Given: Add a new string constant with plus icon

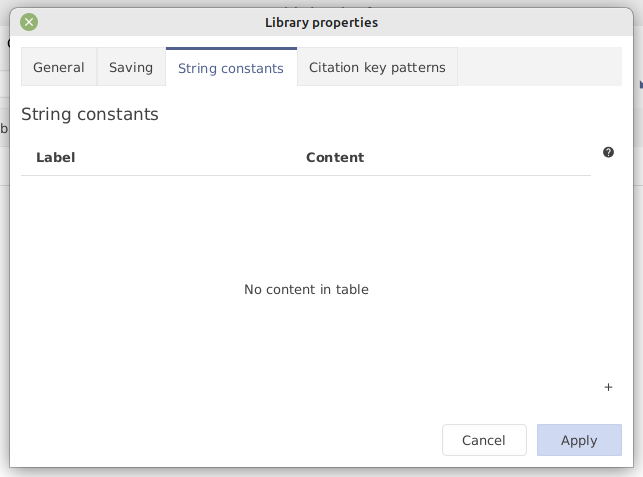Looking at the screenshot, I should pos(608,387).
